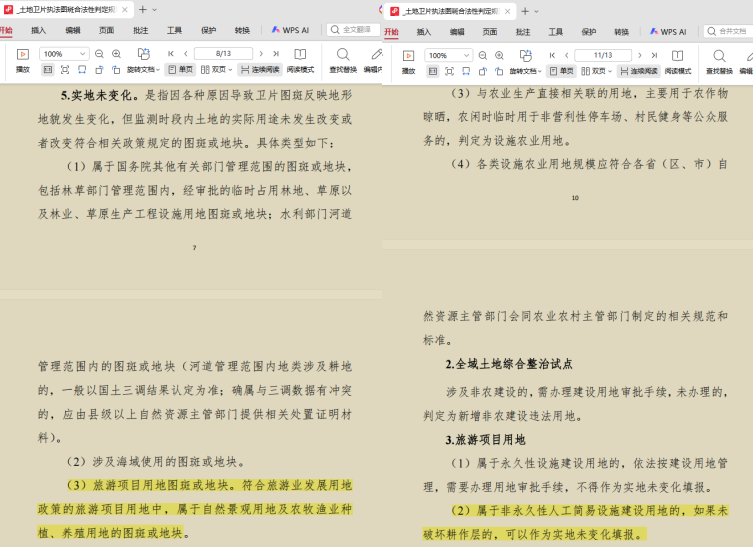Viewport: 753px width, 547px height.
Task: Toggle 连续阅读 continuous reading in the 11/13 window
Action: (638, 71)
